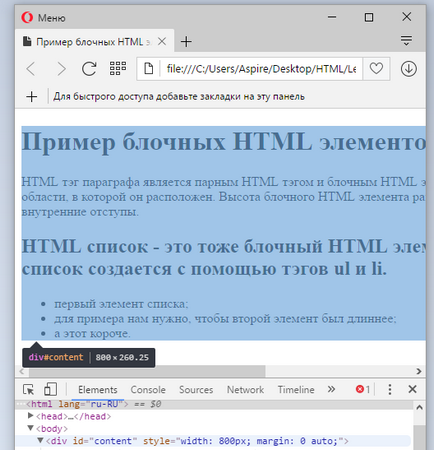Open the tab menu icon at right

click(x=406, y=40)
